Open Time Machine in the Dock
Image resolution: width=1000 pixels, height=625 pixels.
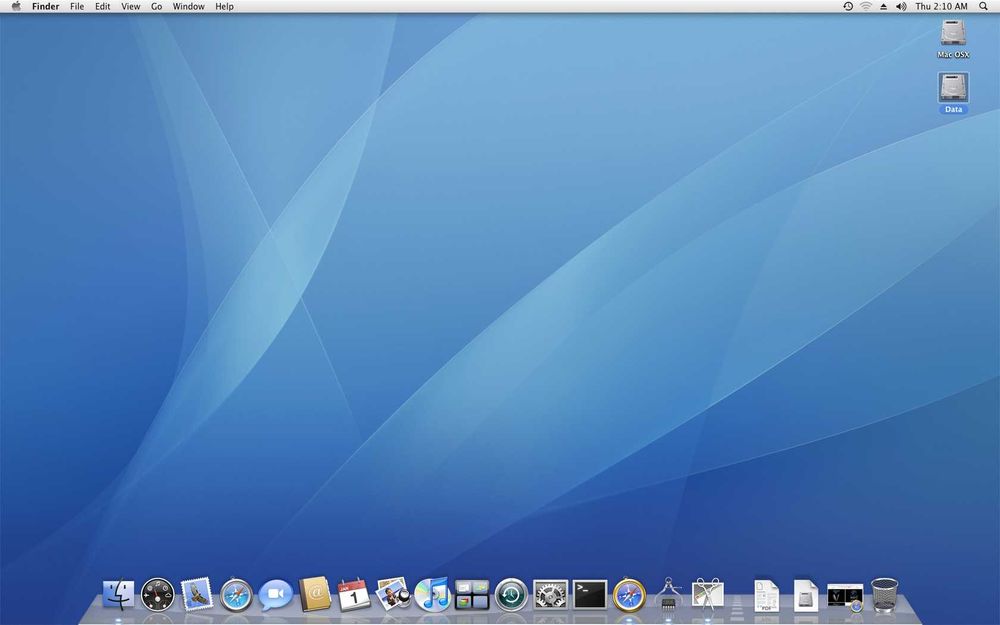pos(511,594)
